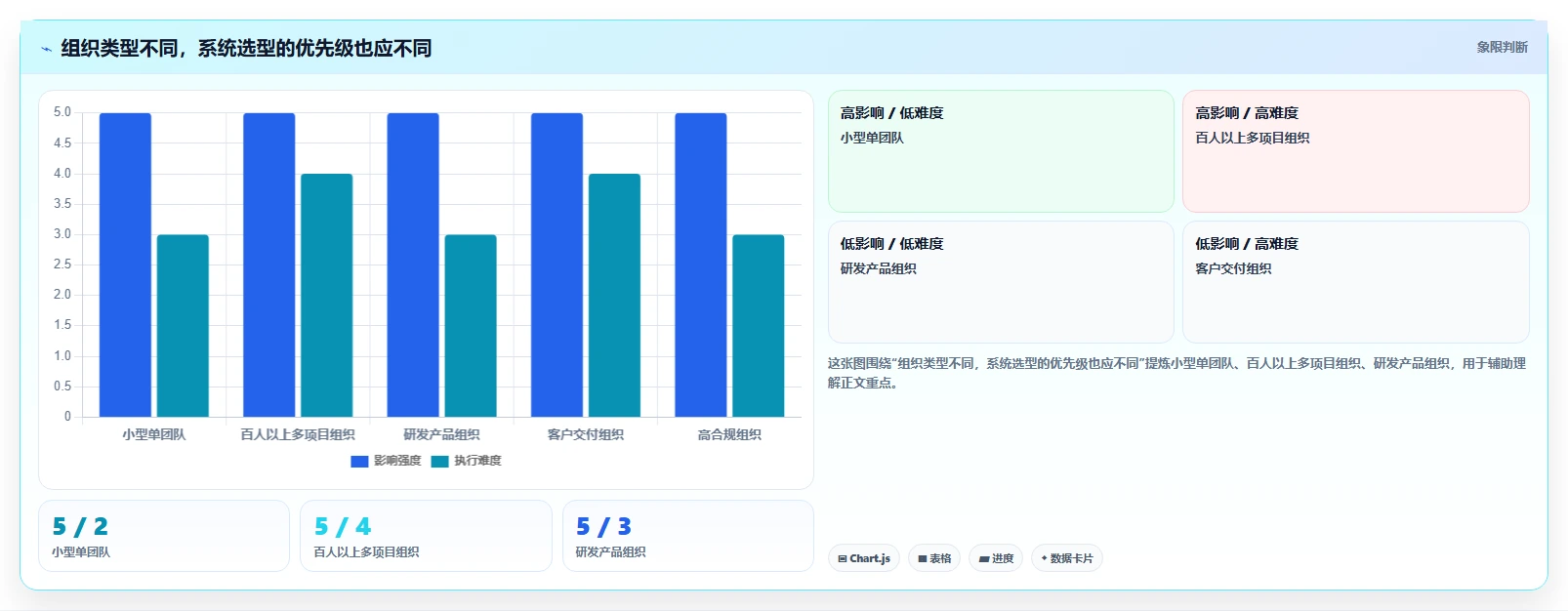Click the 高合规组织 x-axis label
Image resolution: width=1568 pixels, height=611 pixels.
pos(729,434)
